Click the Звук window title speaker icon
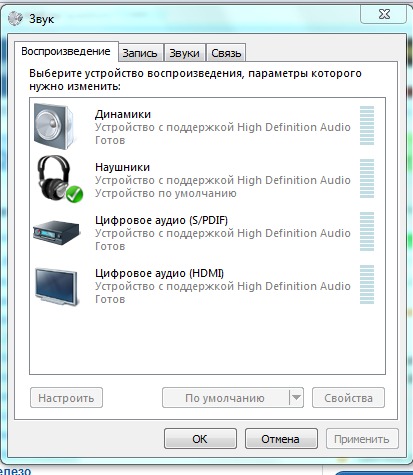Viewport: 413px width, 475px height. 15,18
